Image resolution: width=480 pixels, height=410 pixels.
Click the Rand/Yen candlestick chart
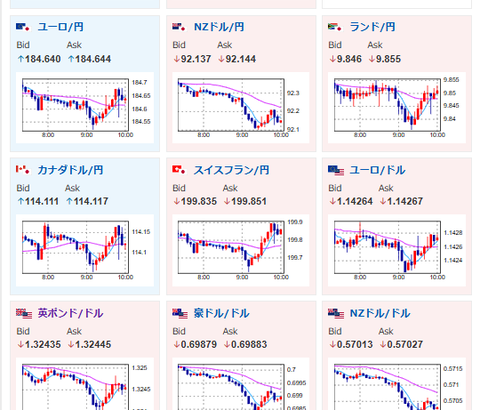coord(397,108)
